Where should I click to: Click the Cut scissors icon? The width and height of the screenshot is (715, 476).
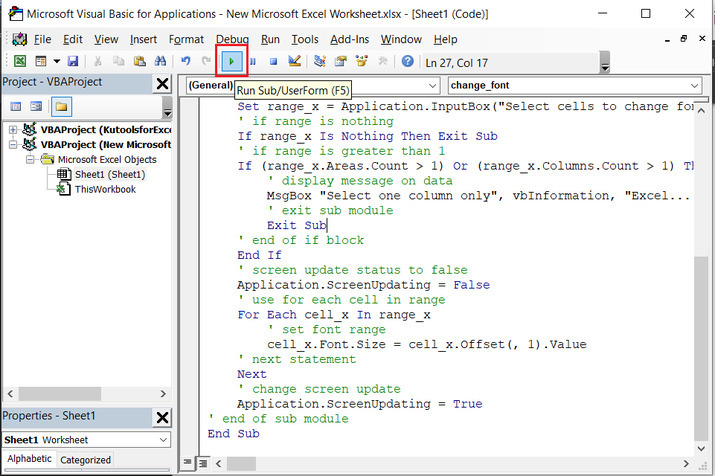point(98,61)
